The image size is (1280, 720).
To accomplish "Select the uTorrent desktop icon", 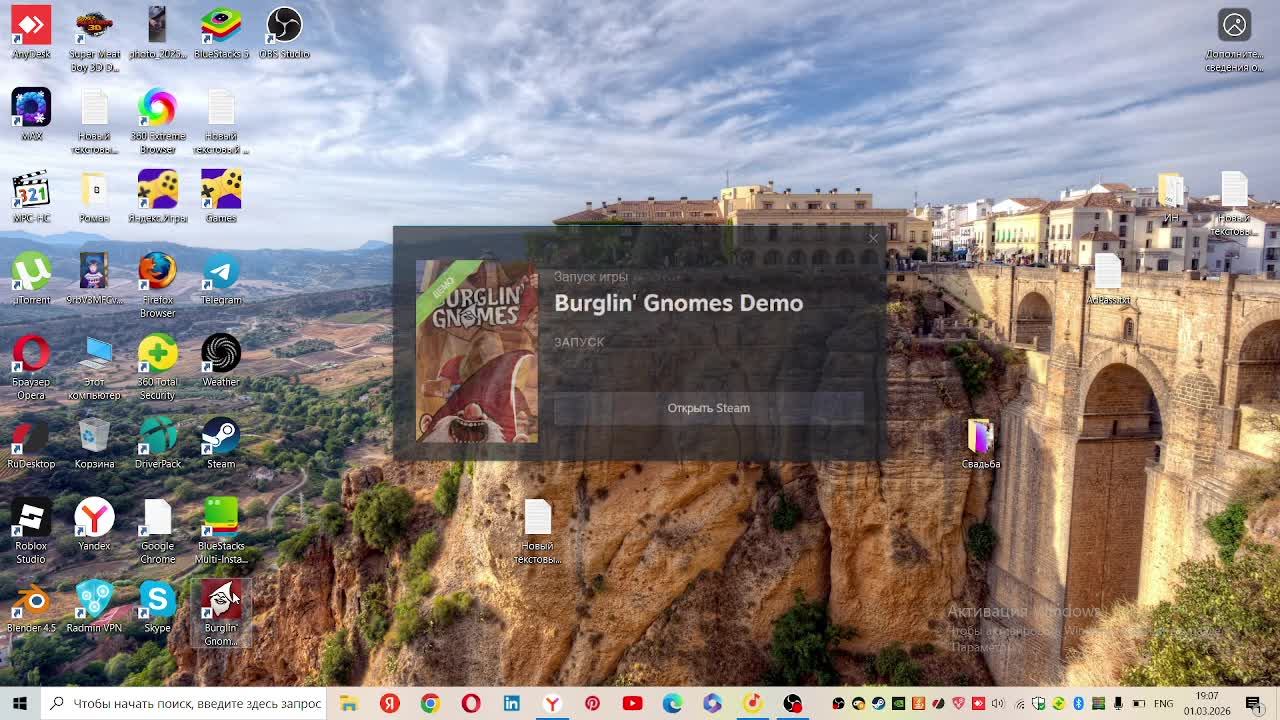I will 31,279.
